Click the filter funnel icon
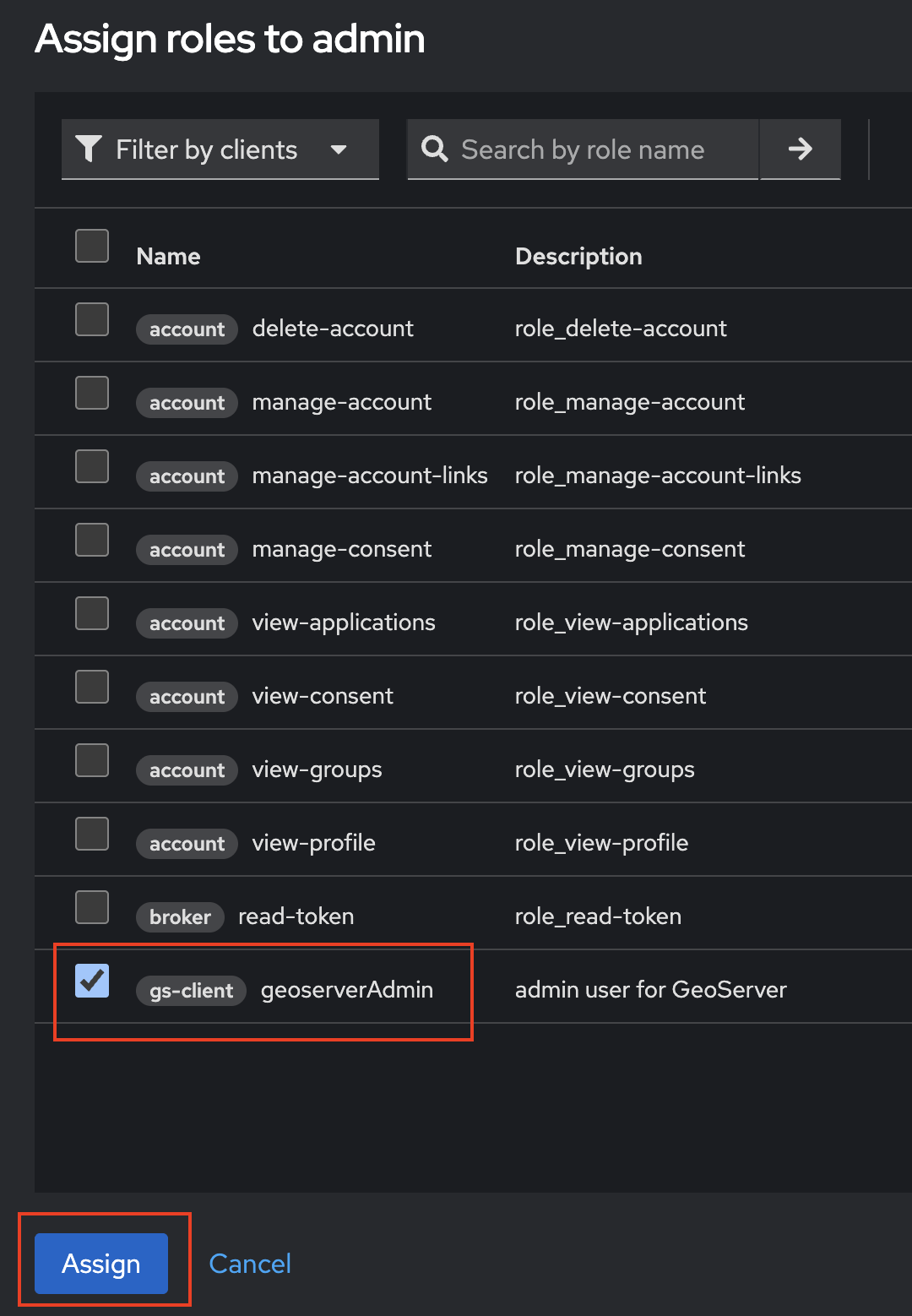This screenshot has width=912, height=1316. 89,149
